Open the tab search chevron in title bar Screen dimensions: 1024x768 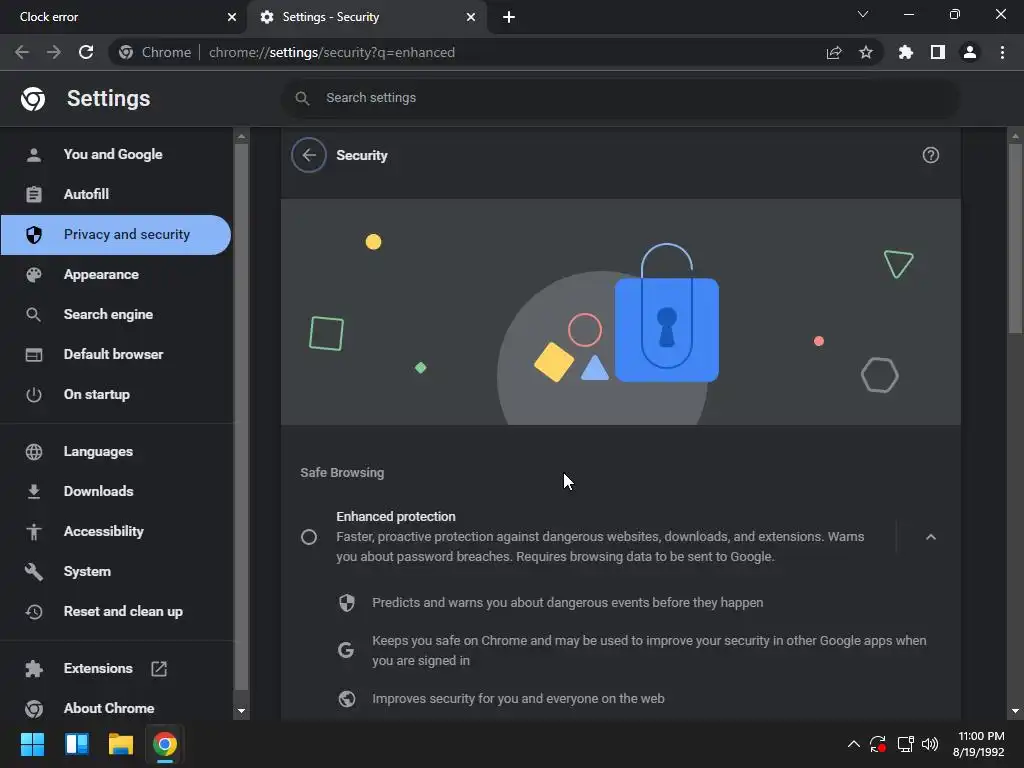point(863,14)
